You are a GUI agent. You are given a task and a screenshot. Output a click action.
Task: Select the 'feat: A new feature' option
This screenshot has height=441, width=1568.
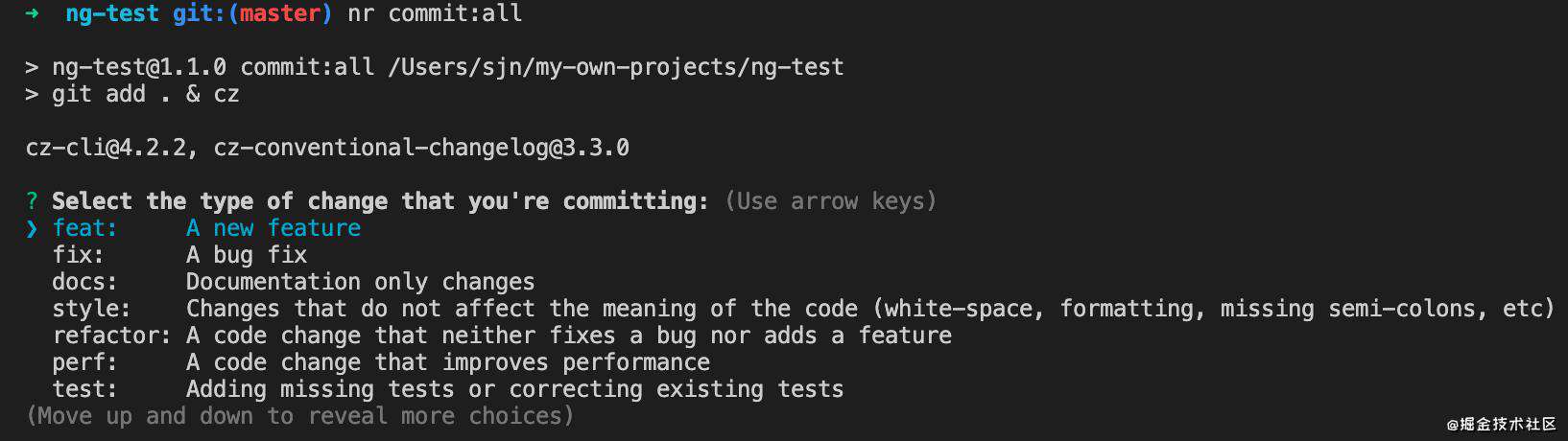coord(206,228)
